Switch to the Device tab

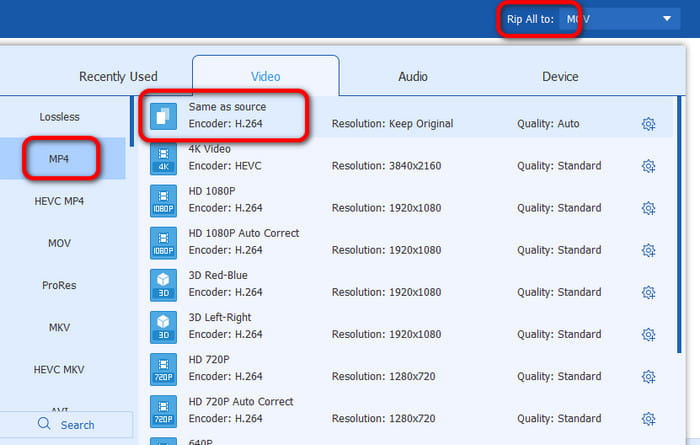[x=560, y=76]
